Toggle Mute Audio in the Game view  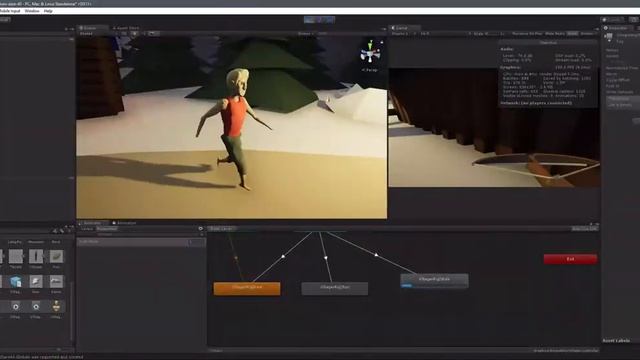click(555, 33)
